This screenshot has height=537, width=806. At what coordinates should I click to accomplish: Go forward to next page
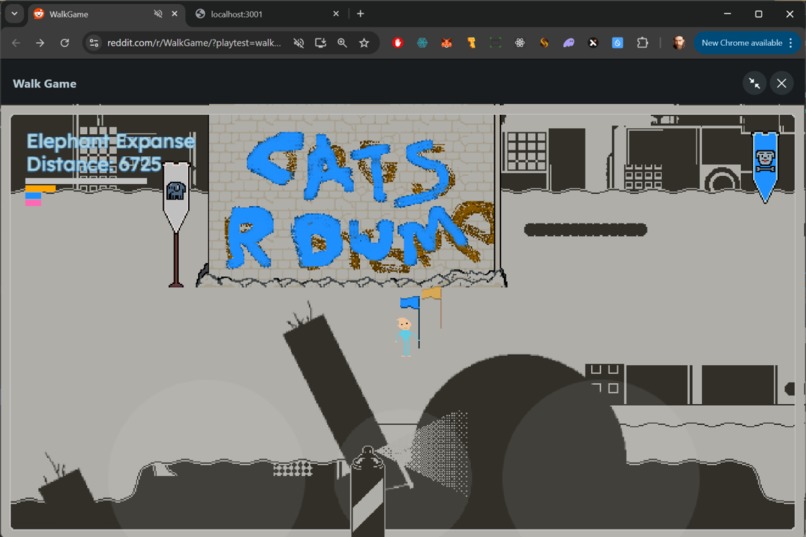click(x=40, y=43)
